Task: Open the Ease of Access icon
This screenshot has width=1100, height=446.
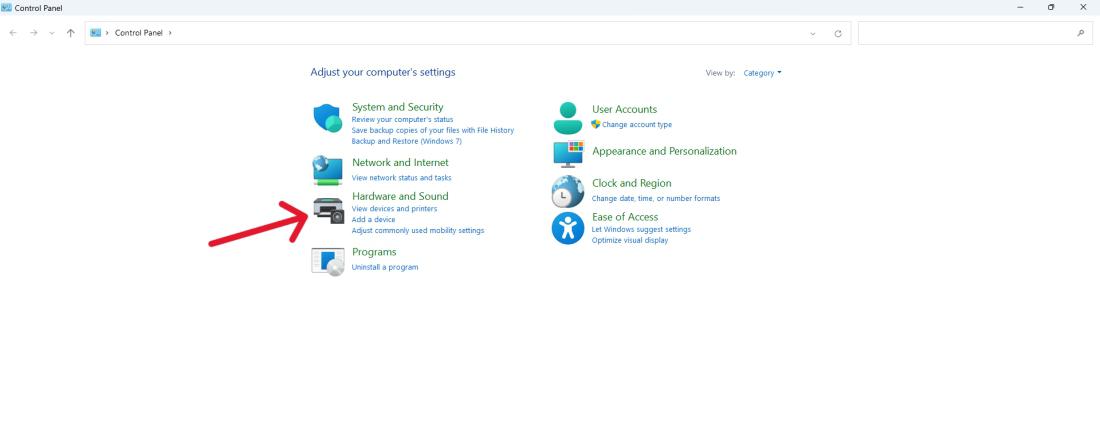Action: click(x=568, y=228)
